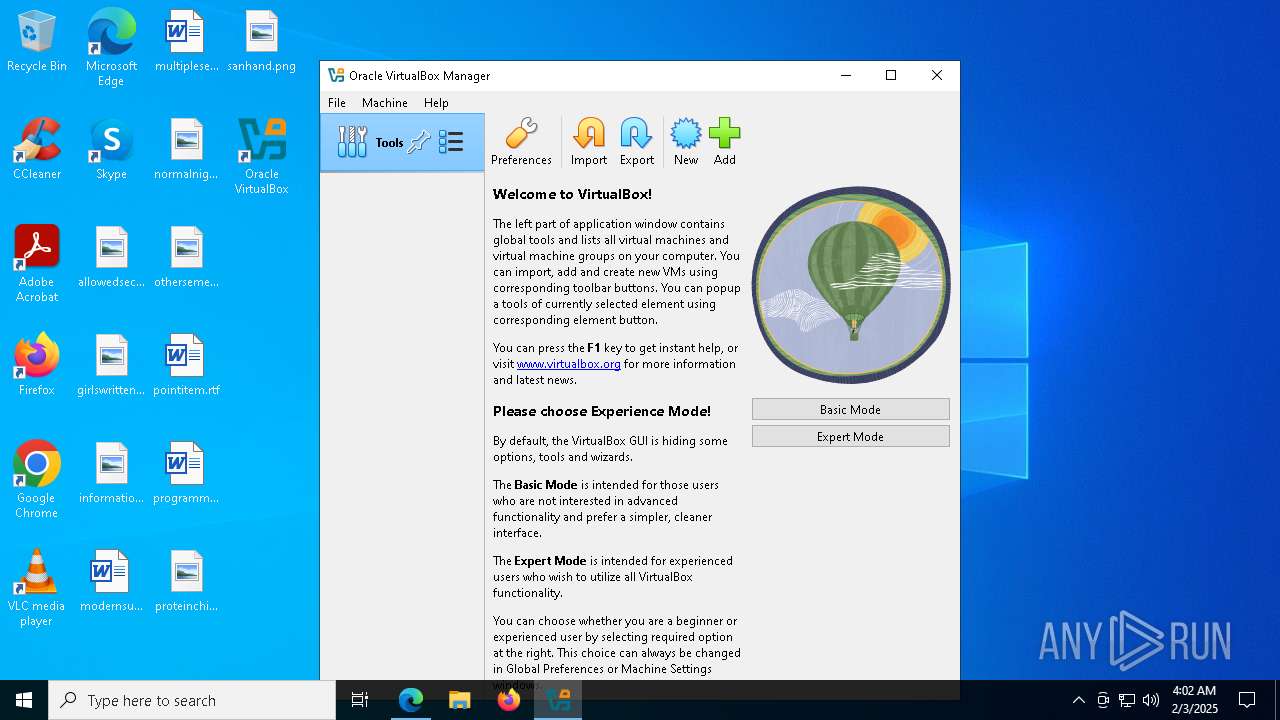
Task: Open the Machine menu
Action: click(385, 103)
